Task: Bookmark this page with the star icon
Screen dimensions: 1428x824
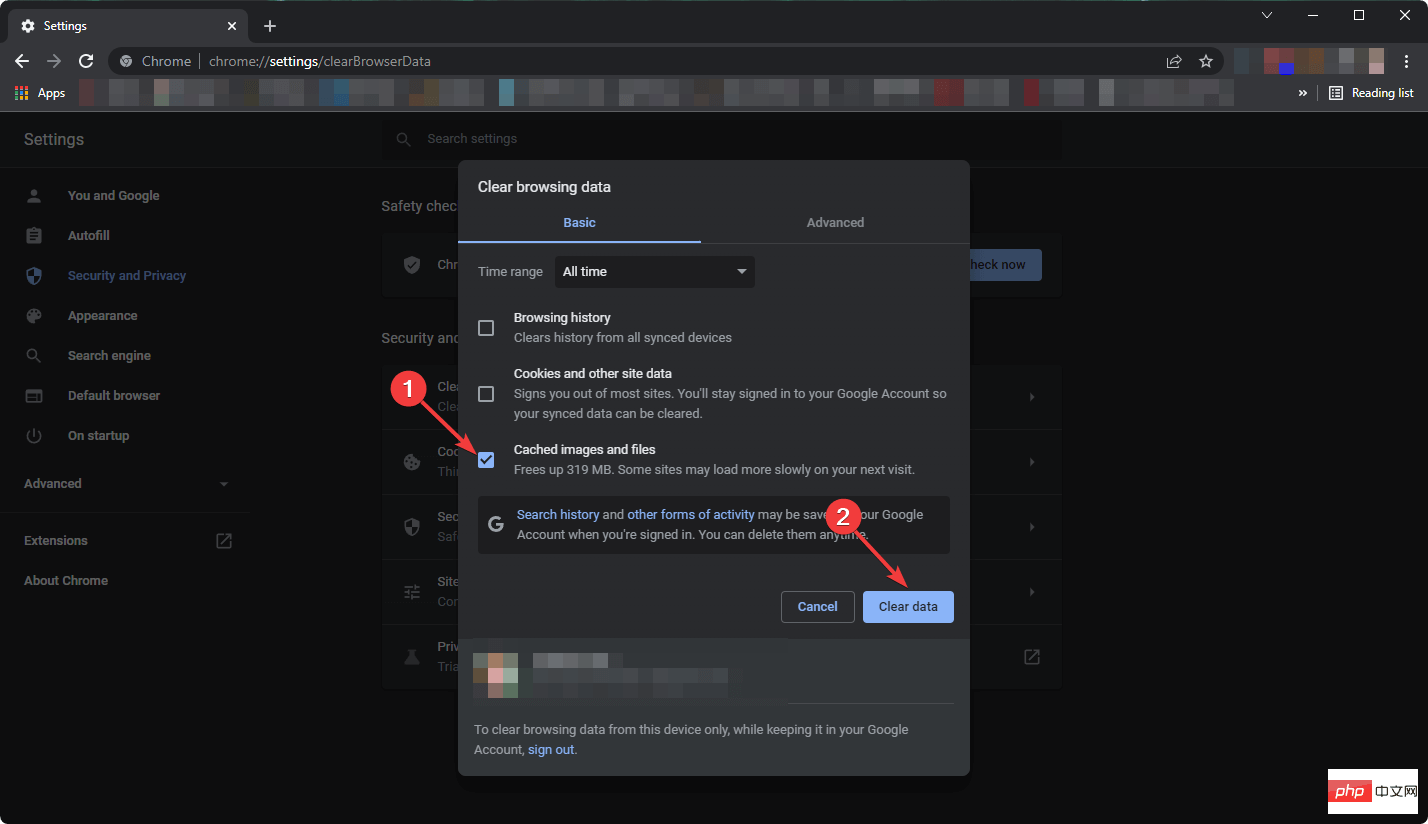Action: coord(1206,61)
